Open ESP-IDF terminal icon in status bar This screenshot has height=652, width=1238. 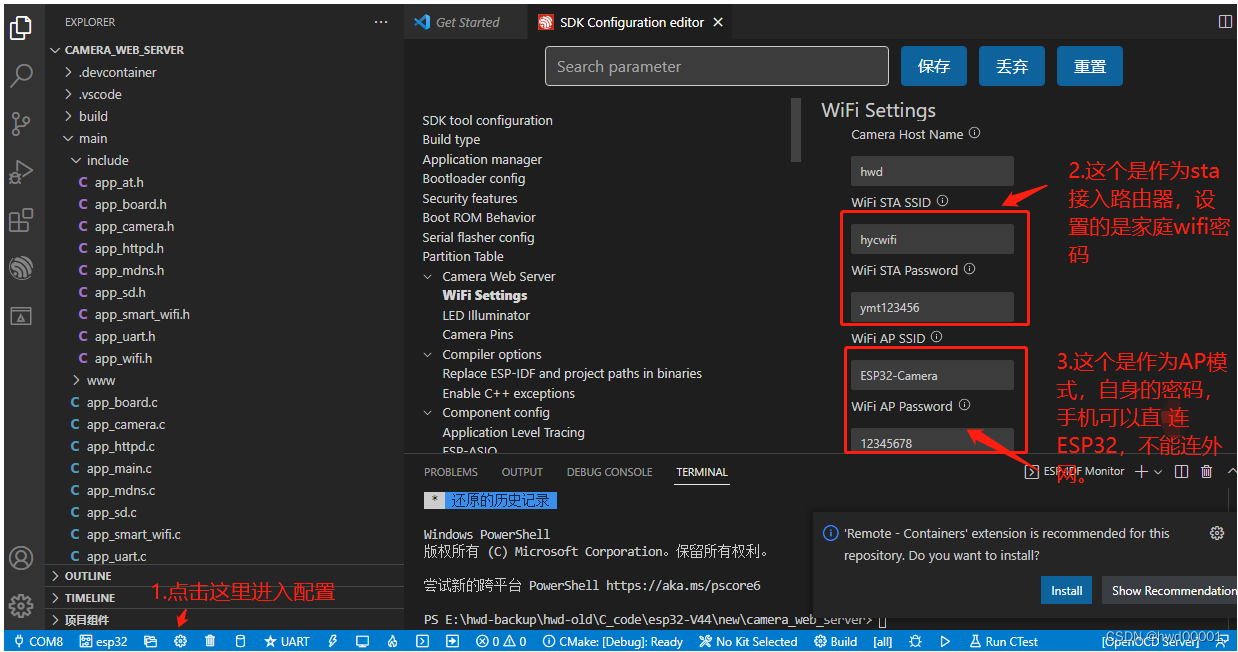[423, 642]
